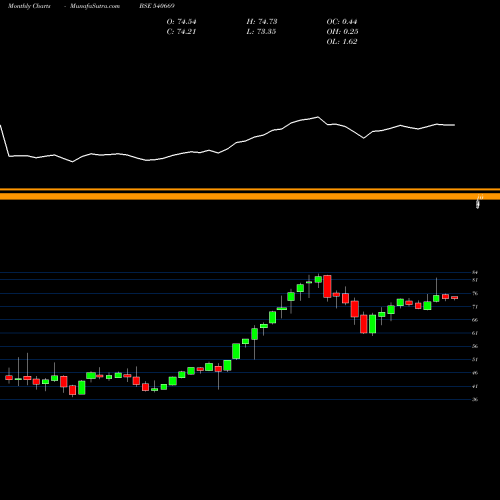Select the "C: 74.21" close value

coord(181,32)
